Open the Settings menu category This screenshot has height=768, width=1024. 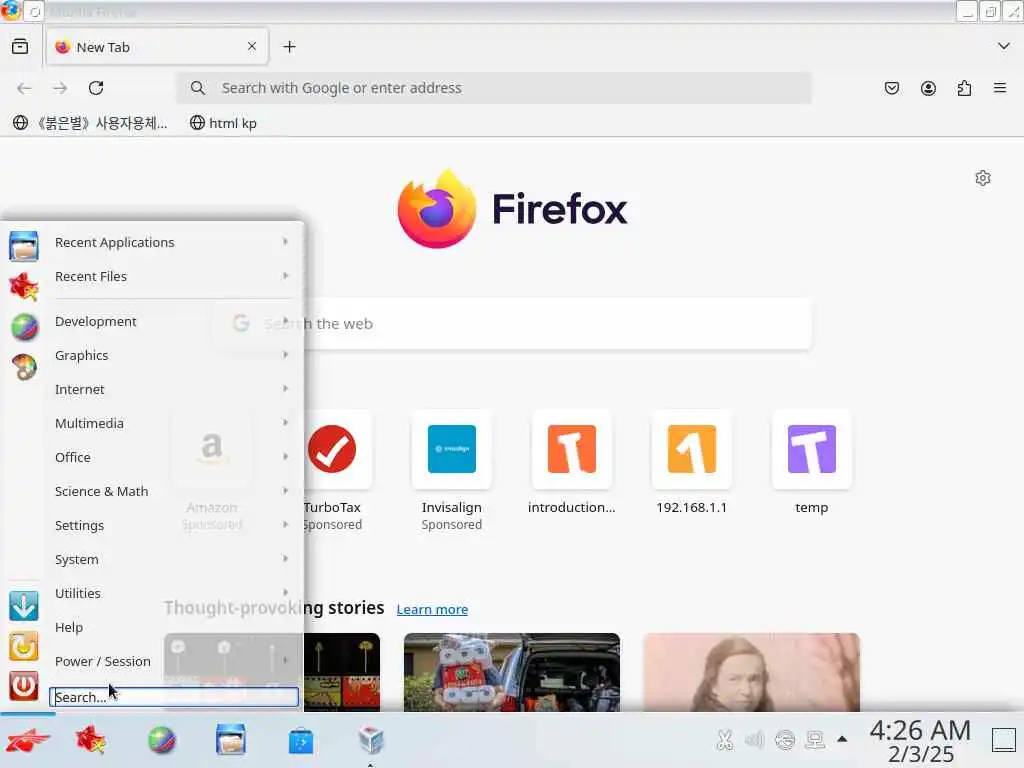tap(173, 525)
